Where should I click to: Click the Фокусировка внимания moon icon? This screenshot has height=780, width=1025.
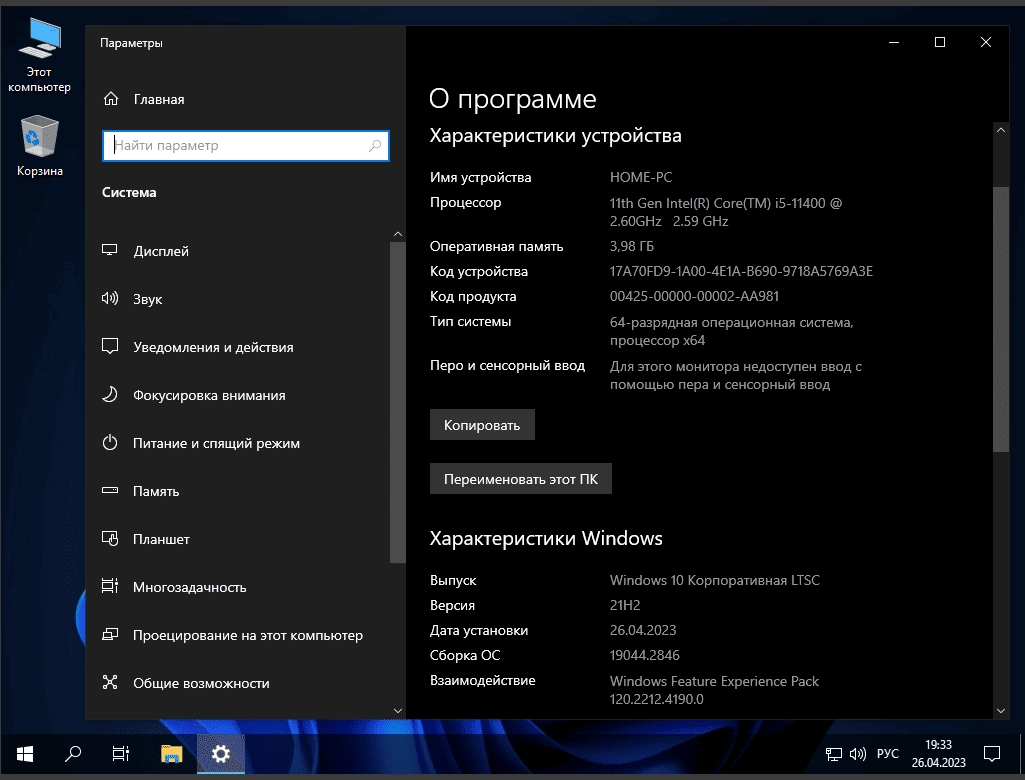click(110, 394)
